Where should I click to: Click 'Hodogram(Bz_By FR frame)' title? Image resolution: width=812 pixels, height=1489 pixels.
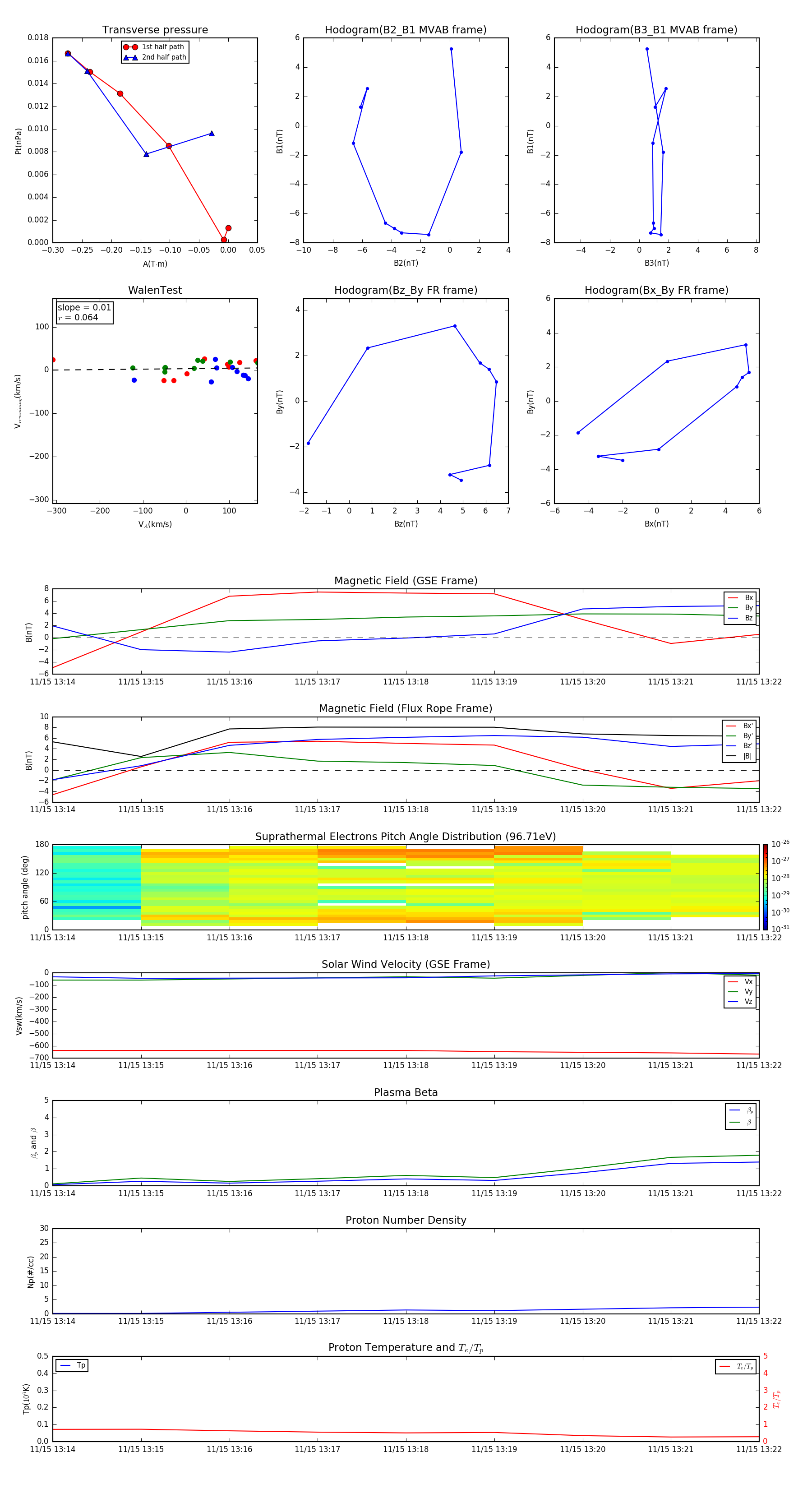pyautogui.click(x=406, y=290)
